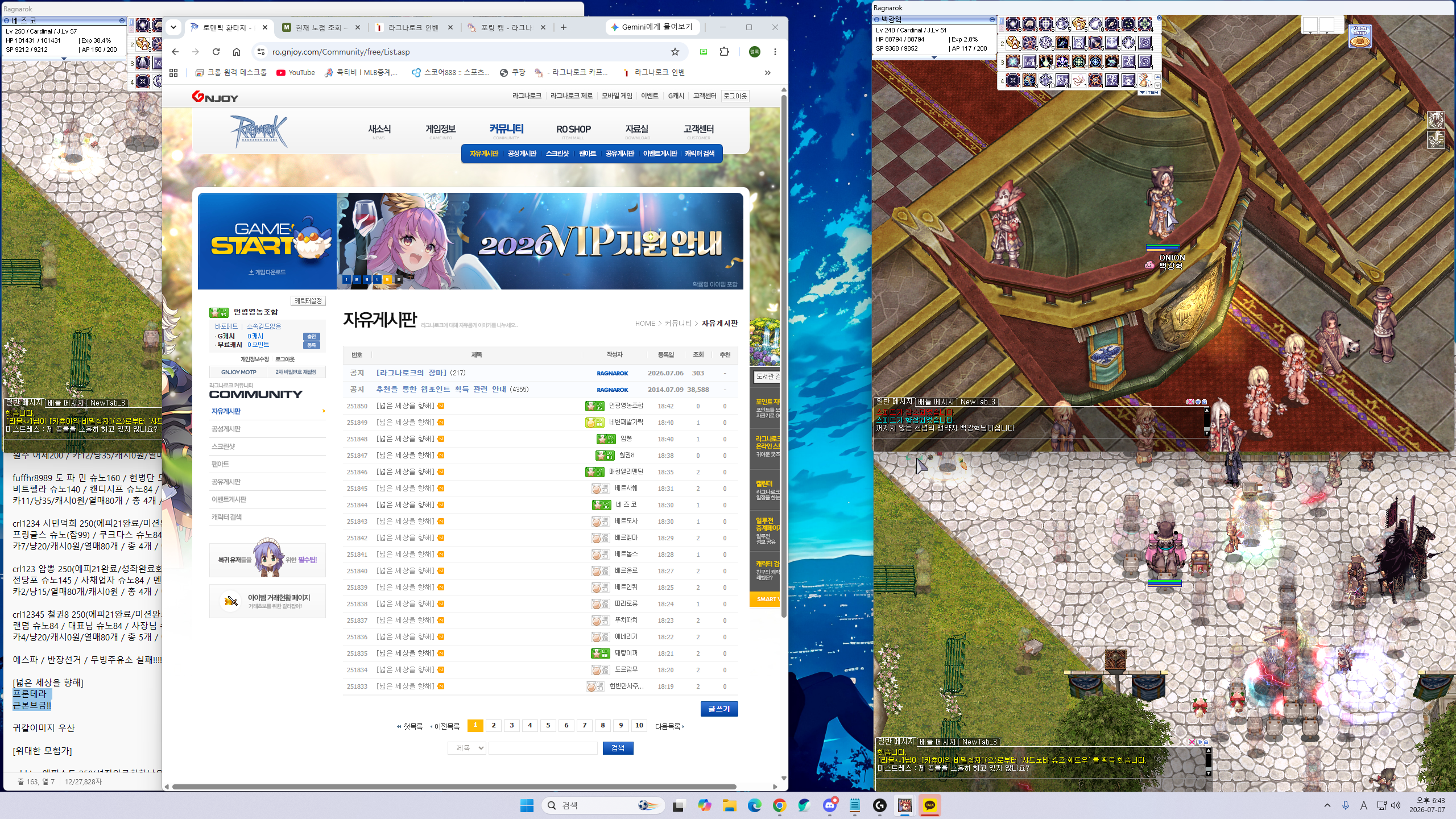
Task: Open KakaoTalk from the taskbar
Action: [930, 805]
